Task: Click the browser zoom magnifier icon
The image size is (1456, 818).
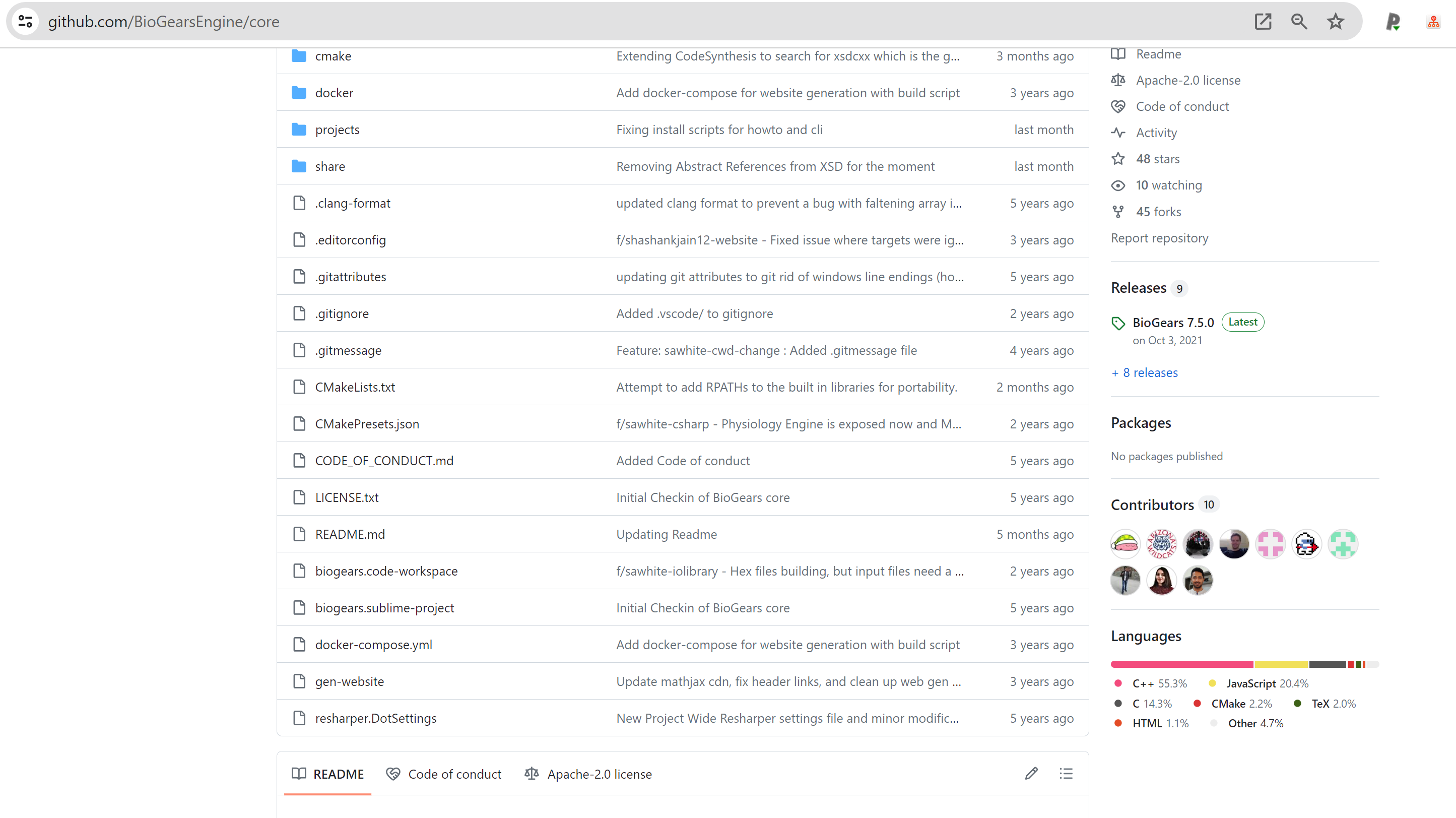Action: pyautogui.click(x=1299, y=22)
